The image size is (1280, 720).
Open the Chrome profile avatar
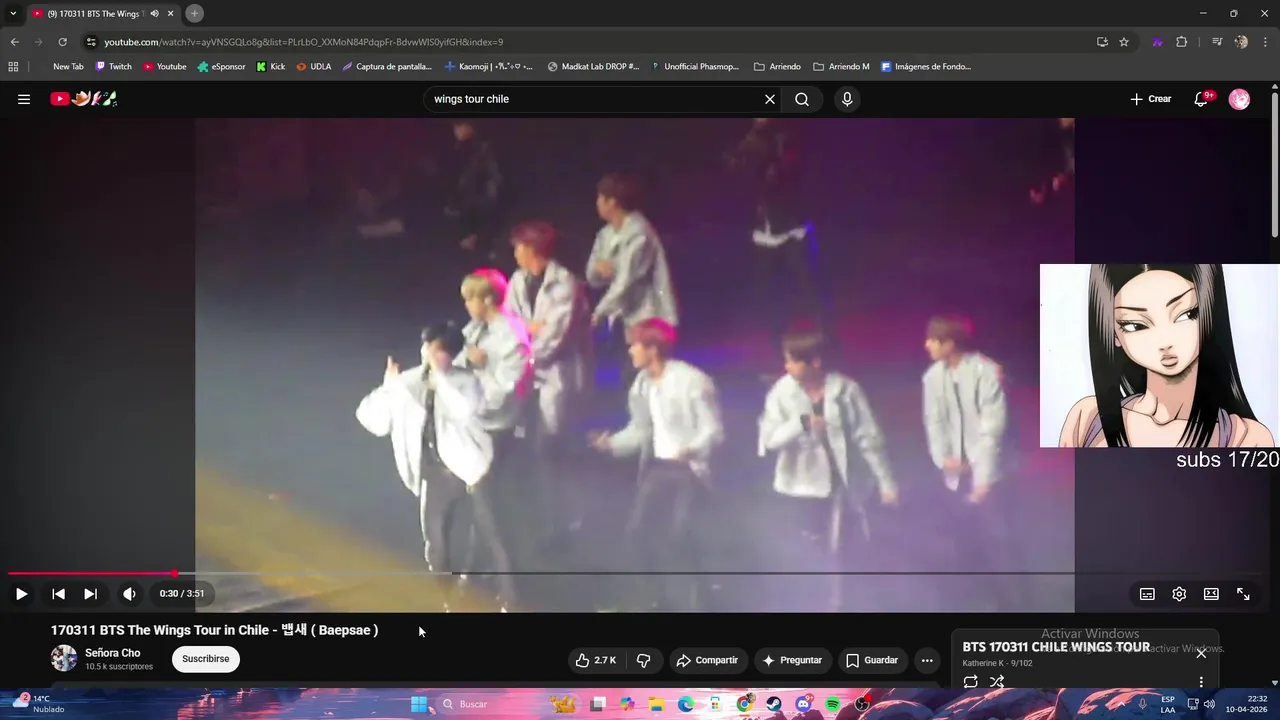click(1241, 42)
